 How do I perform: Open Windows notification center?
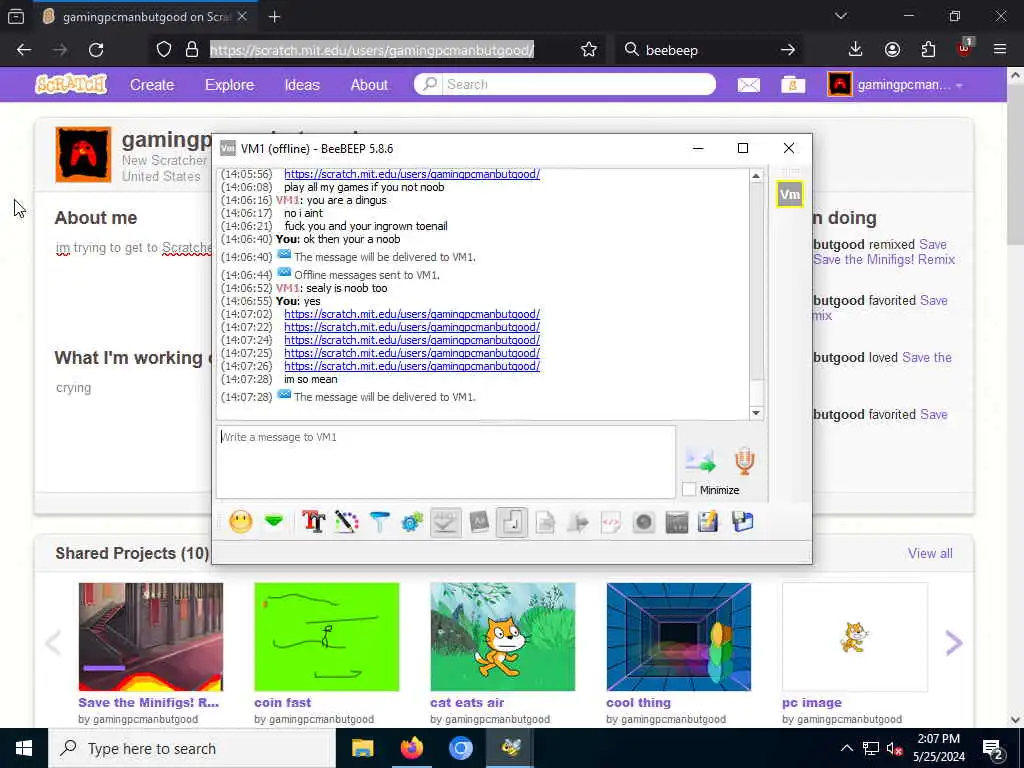tap(993, 748)
